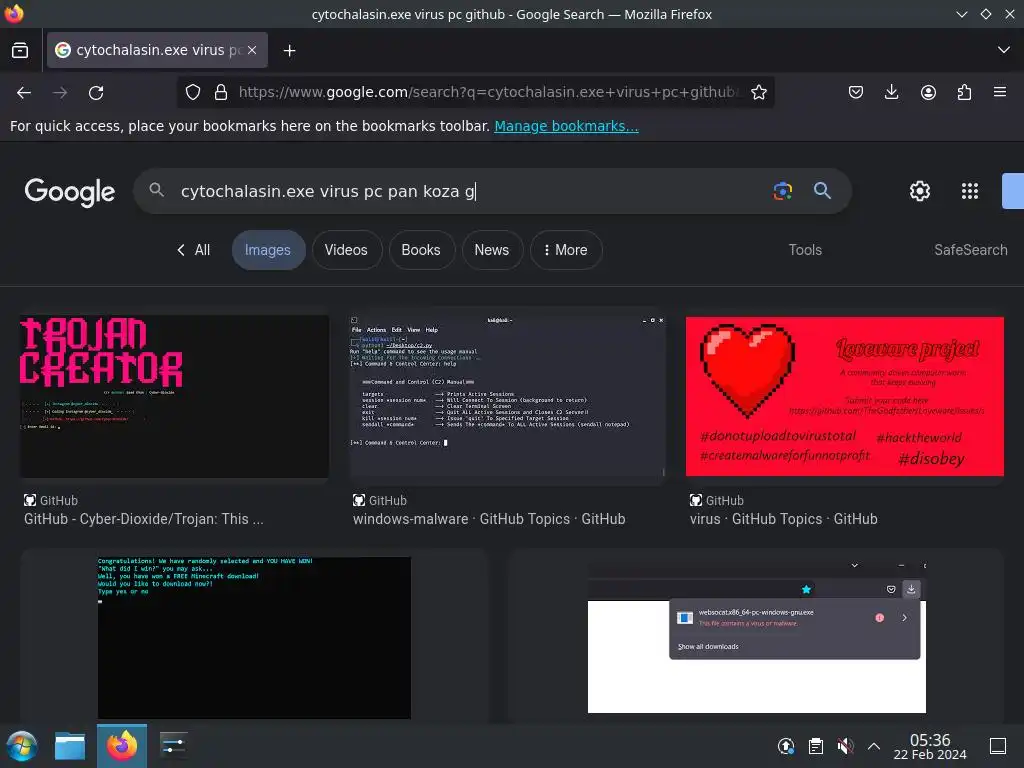The height and width of the screenshot is (768, 1024).
Task: Open search Tools options
Action: pos(805,250)
